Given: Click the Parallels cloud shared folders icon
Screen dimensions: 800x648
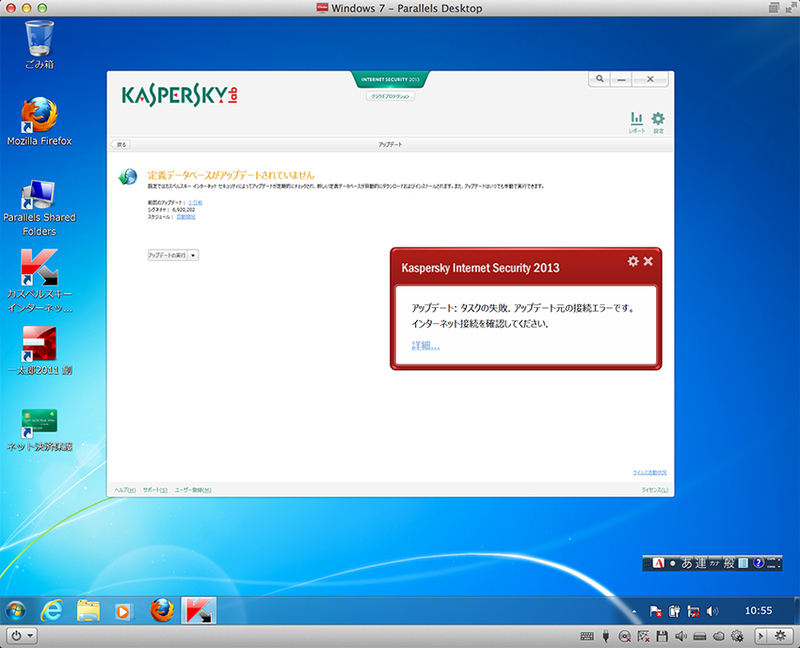Looking at the screenshot, I should [x=718, y=636].
